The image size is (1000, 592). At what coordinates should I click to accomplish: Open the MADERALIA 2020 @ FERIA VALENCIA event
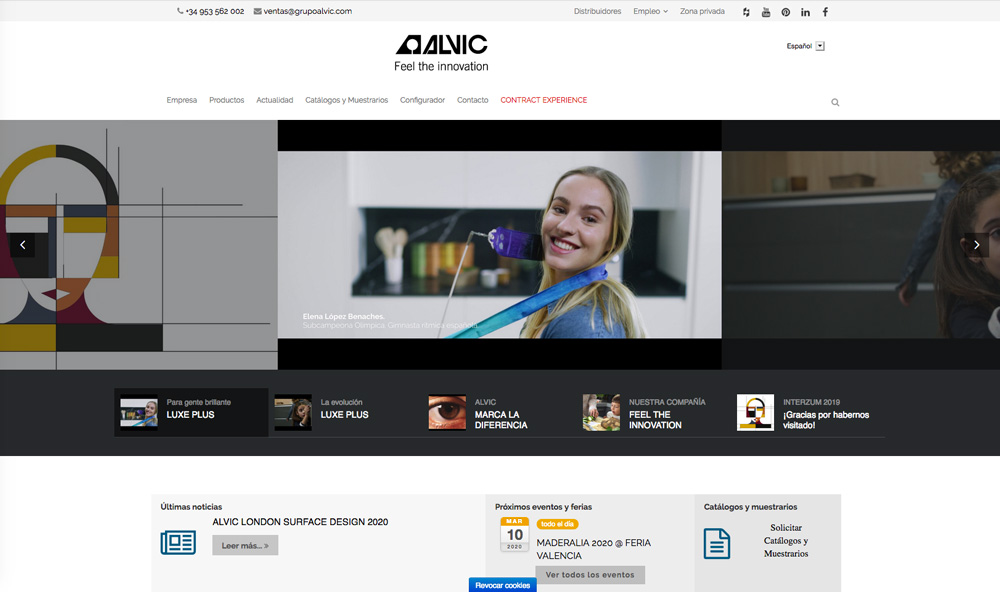(x=594, y=549)
